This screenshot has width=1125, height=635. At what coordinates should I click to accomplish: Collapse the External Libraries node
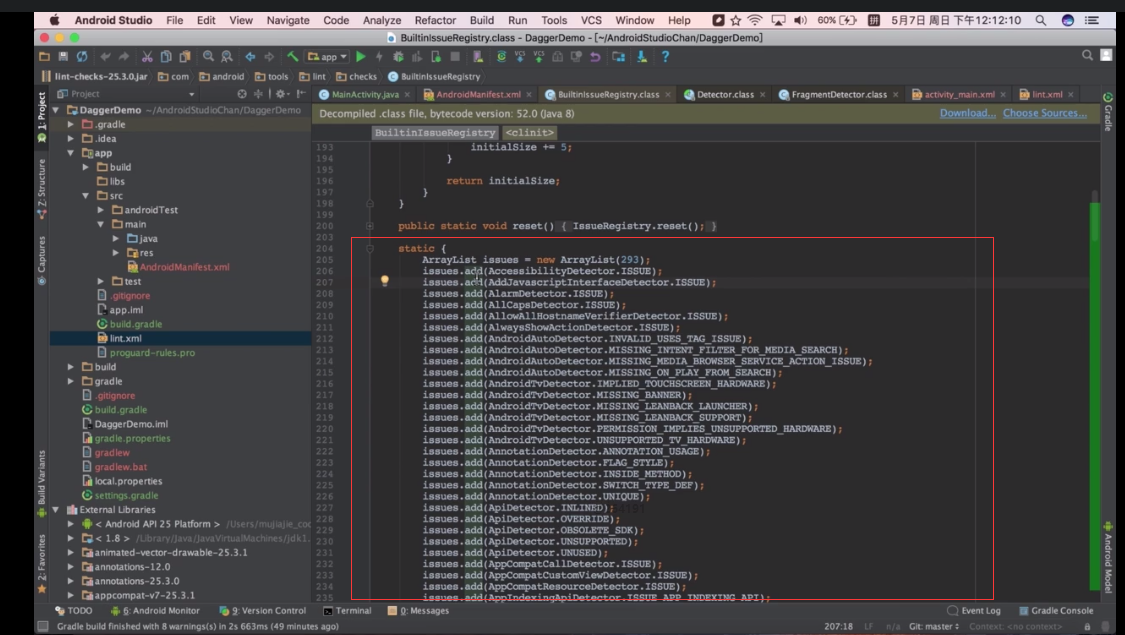56,510
